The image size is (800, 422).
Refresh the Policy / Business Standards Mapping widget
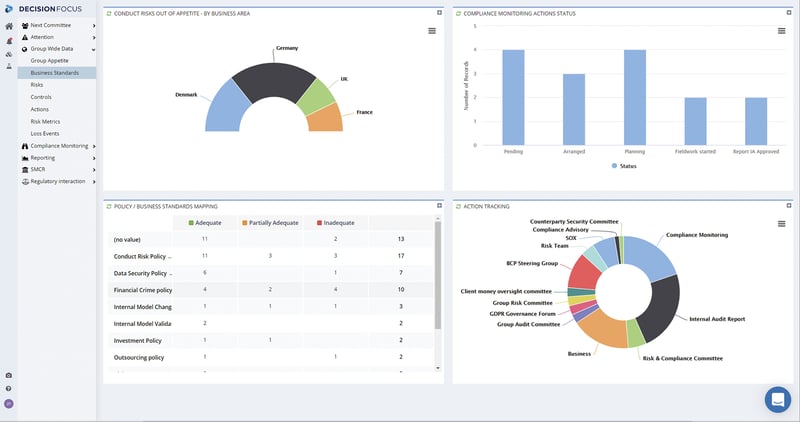(x=109, y=207)
